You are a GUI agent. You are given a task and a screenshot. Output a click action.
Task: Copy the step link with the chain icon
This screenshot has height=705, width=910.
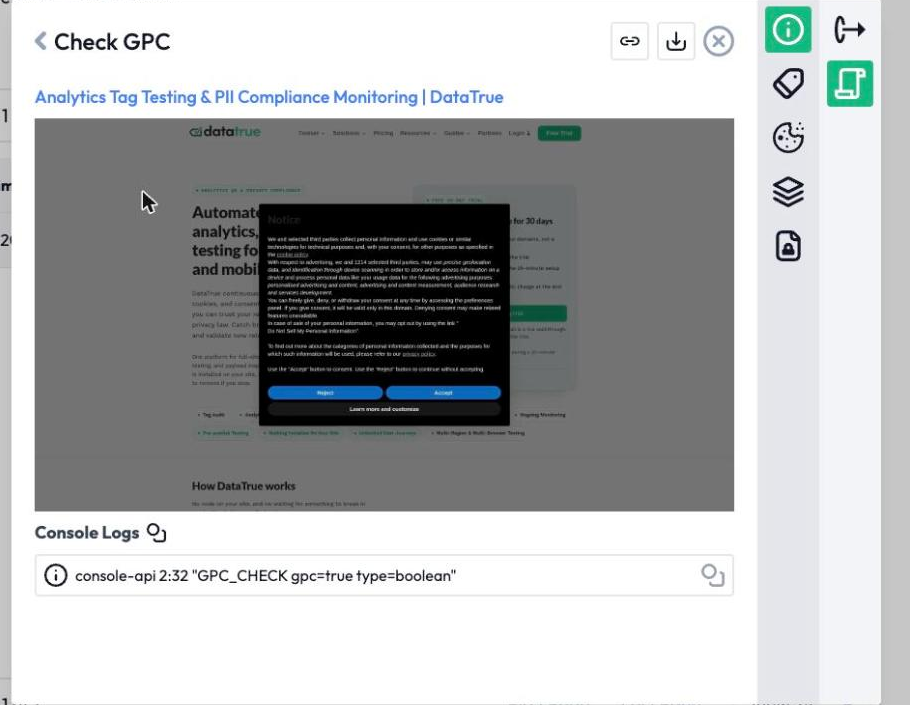(x=629, y=41)
